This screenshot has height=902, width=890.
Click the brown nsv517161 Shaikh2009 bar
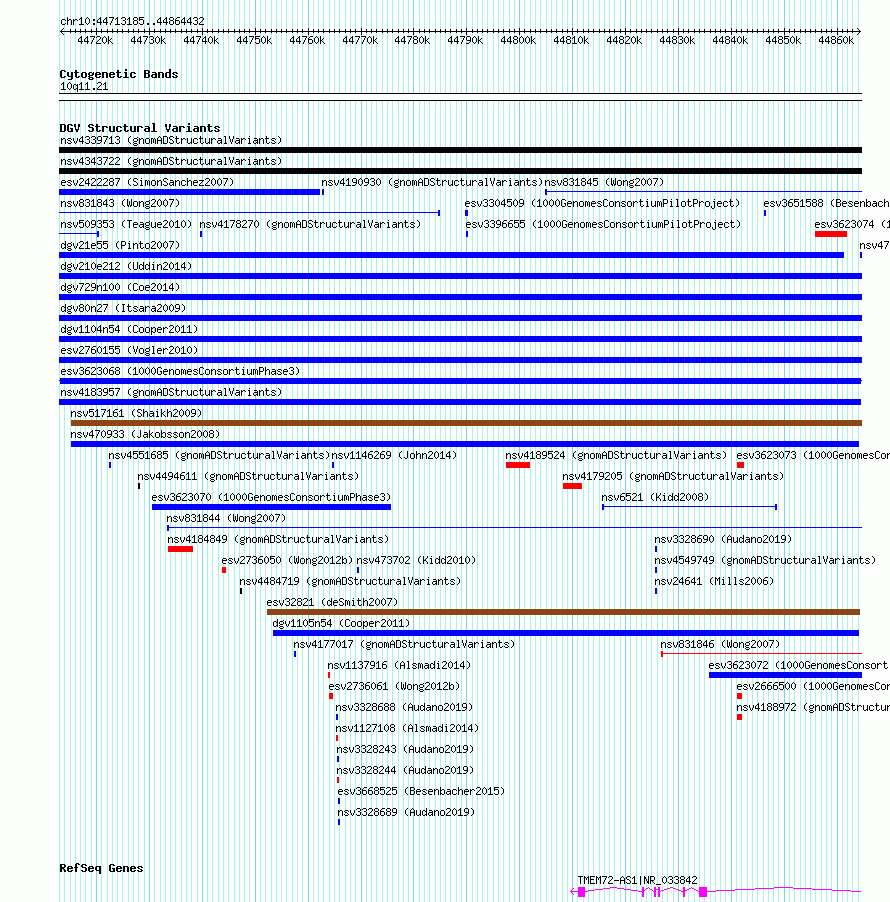coord(466,423)
